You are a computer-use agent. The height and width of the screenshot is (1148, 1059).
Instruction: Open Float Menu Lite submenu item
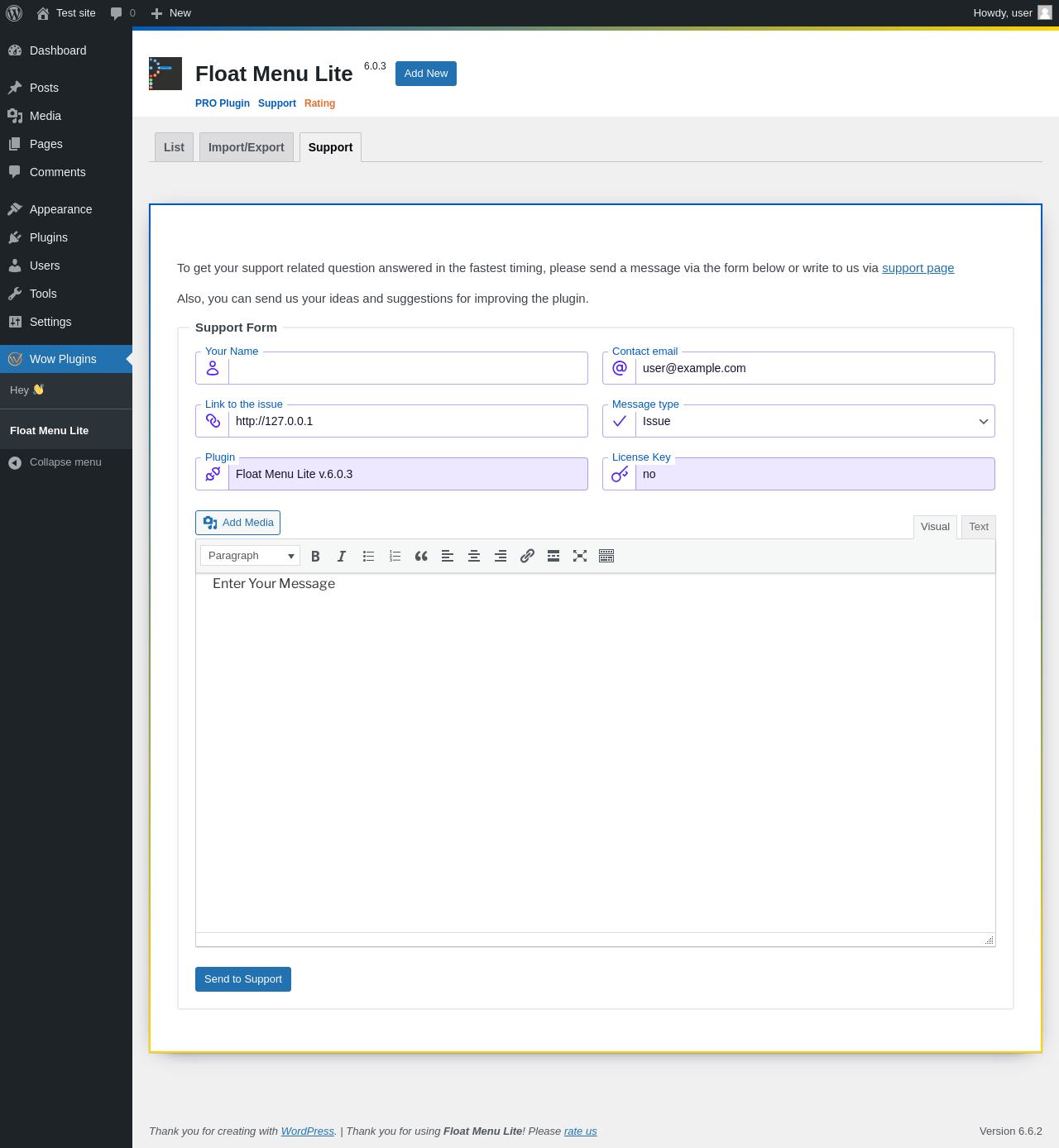pos(66,431)
